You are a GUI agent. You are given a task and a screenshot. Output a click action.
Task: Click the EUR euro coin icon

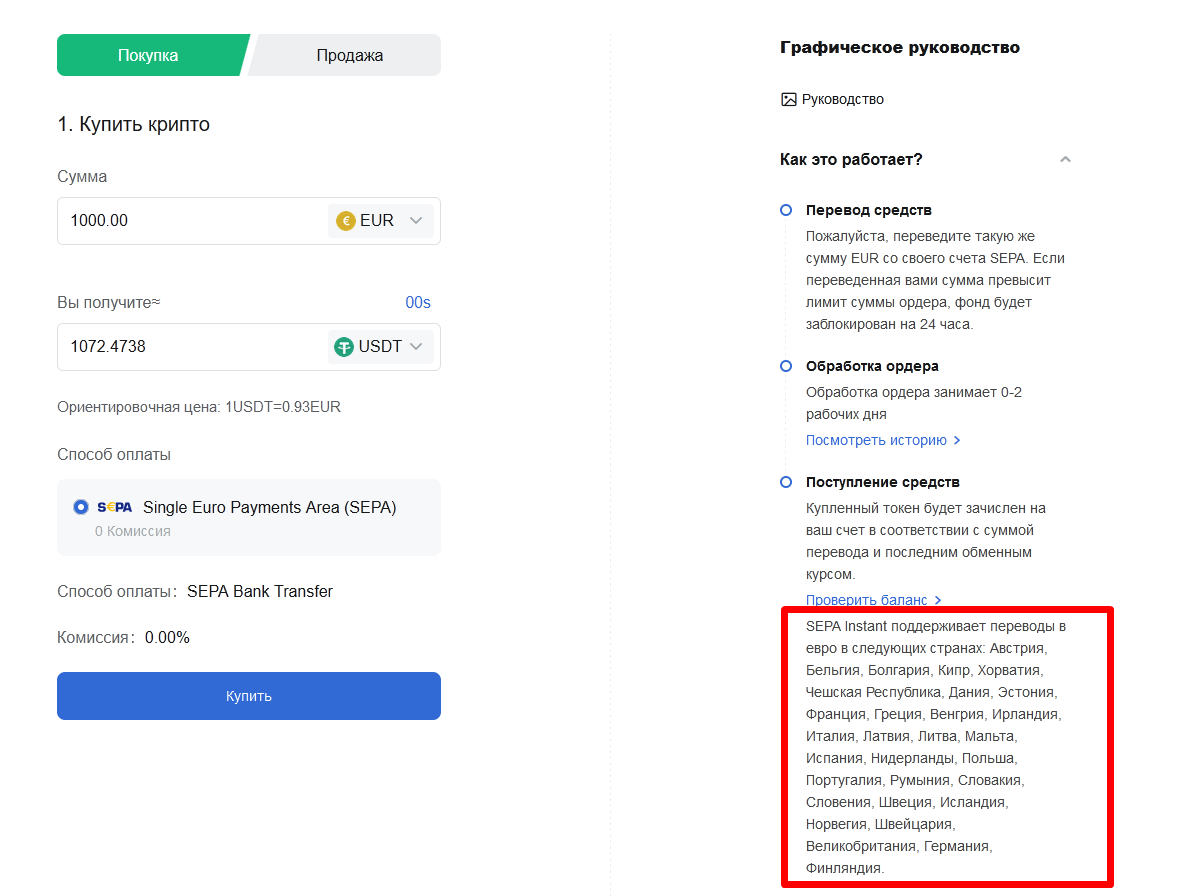click(x=345, y=221)
